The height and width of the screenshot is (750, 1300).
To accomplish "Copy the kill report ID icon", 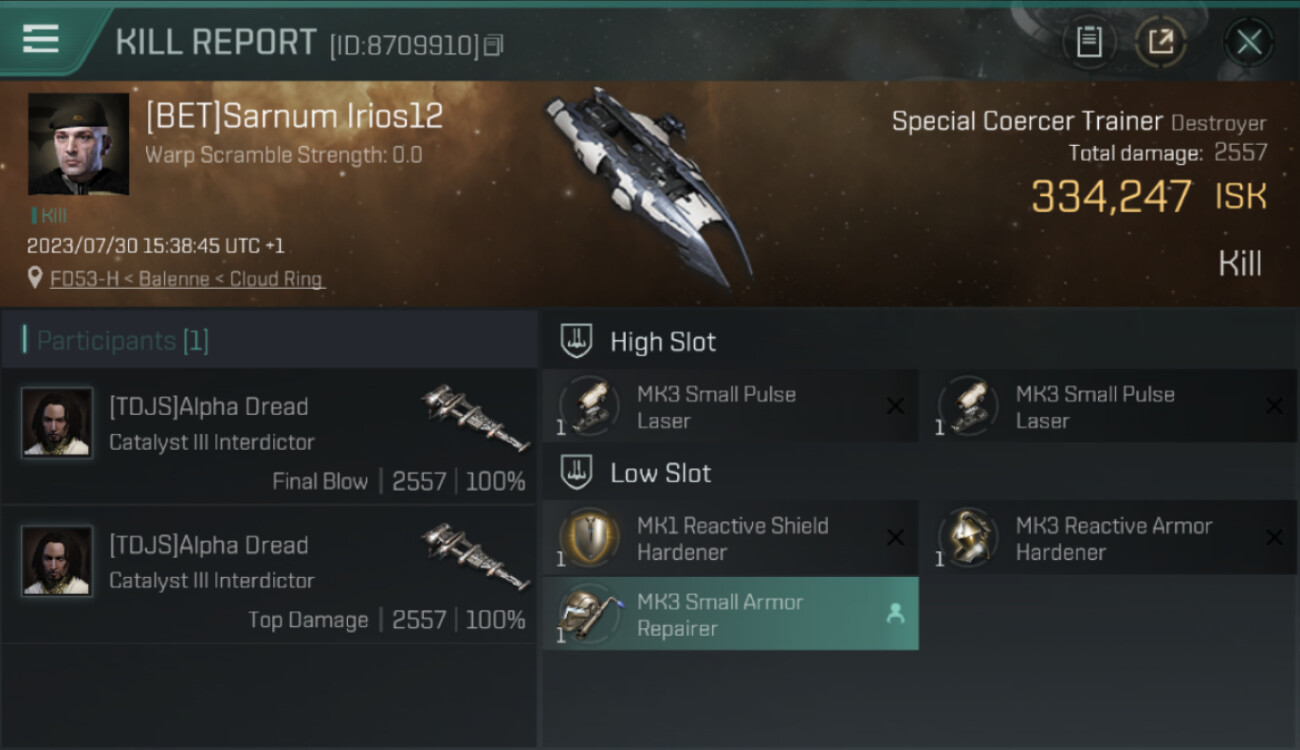I will click(493, 45).
